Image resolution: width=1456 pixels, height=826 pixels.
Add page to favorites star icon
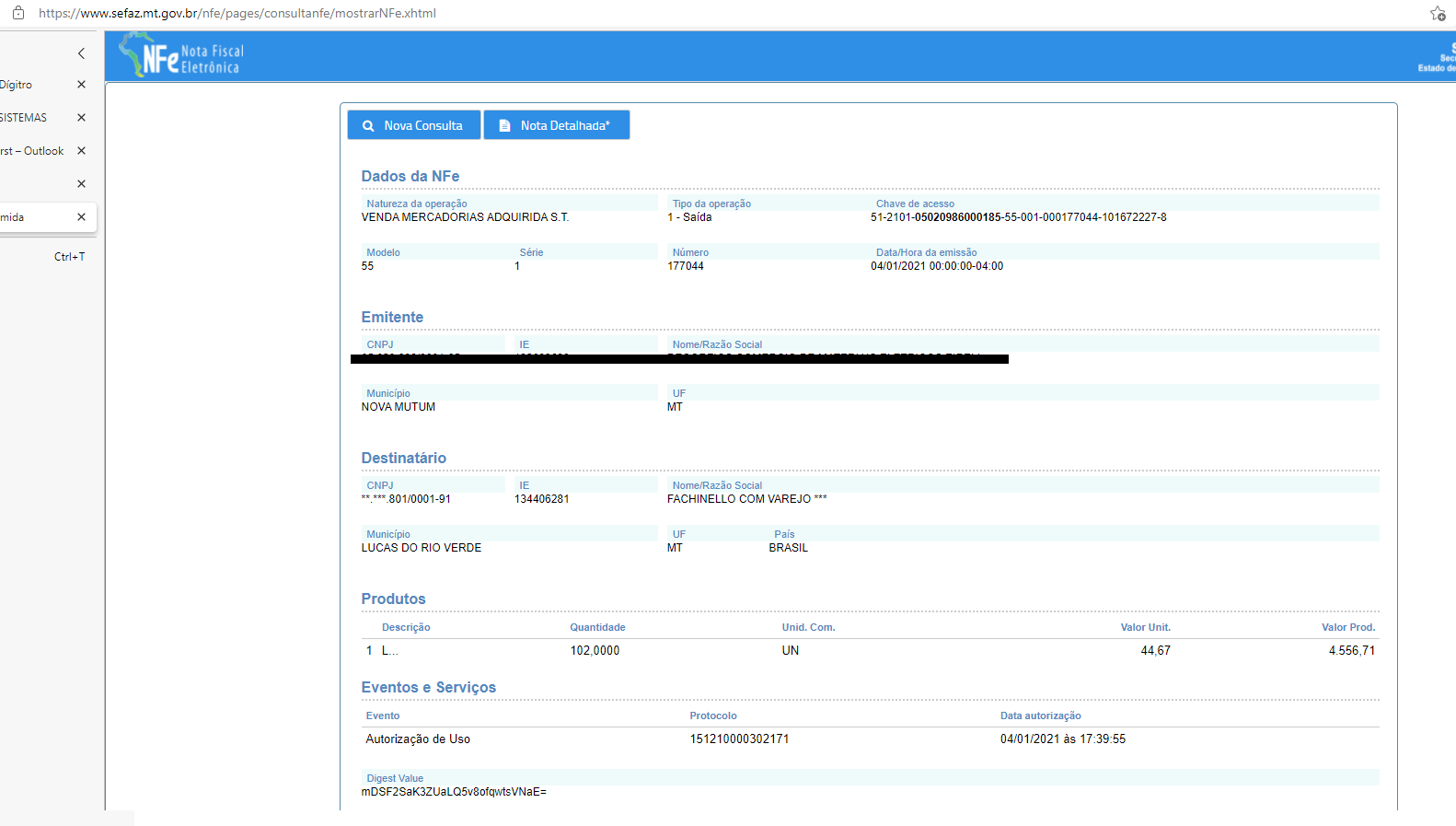[x=1438, y=13]
